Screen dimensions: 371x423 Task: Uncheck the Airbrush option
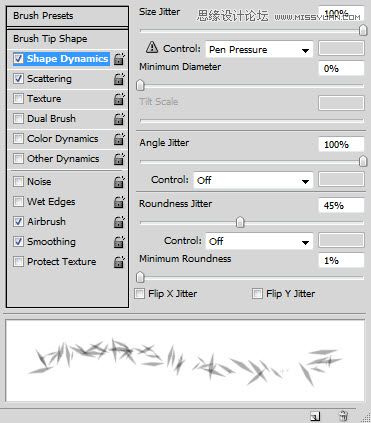tap(18, 222)
